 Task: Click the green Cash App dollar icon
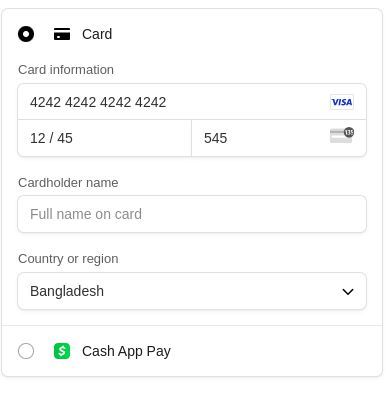pos(62,351)
